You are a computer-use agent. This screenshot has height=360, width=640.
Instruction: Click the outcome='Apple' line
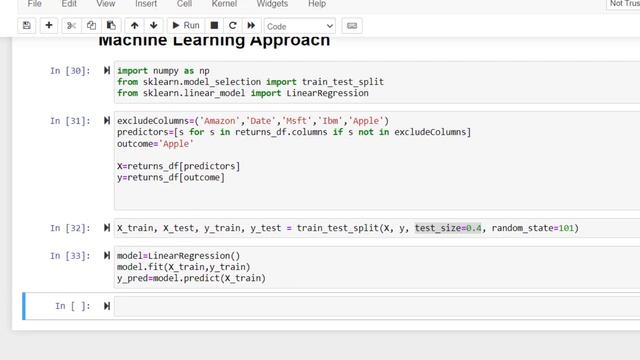(155, 144)
